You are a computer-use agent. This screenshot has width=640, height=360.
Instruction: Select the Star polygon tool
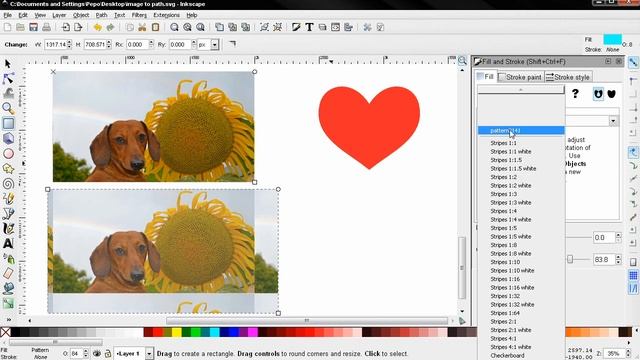coord(8,169)
